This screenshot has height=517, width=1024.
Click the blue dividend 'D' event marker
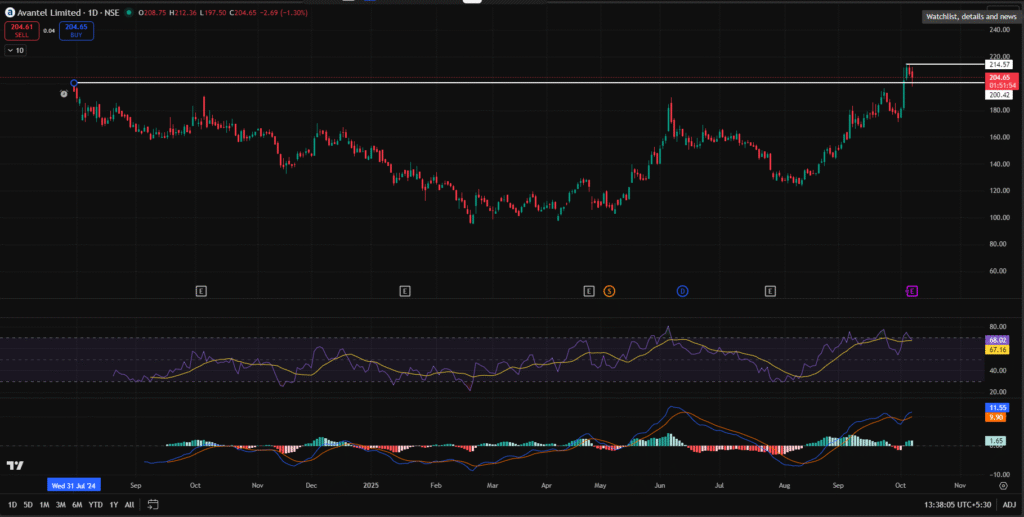[x=682, y=291]
